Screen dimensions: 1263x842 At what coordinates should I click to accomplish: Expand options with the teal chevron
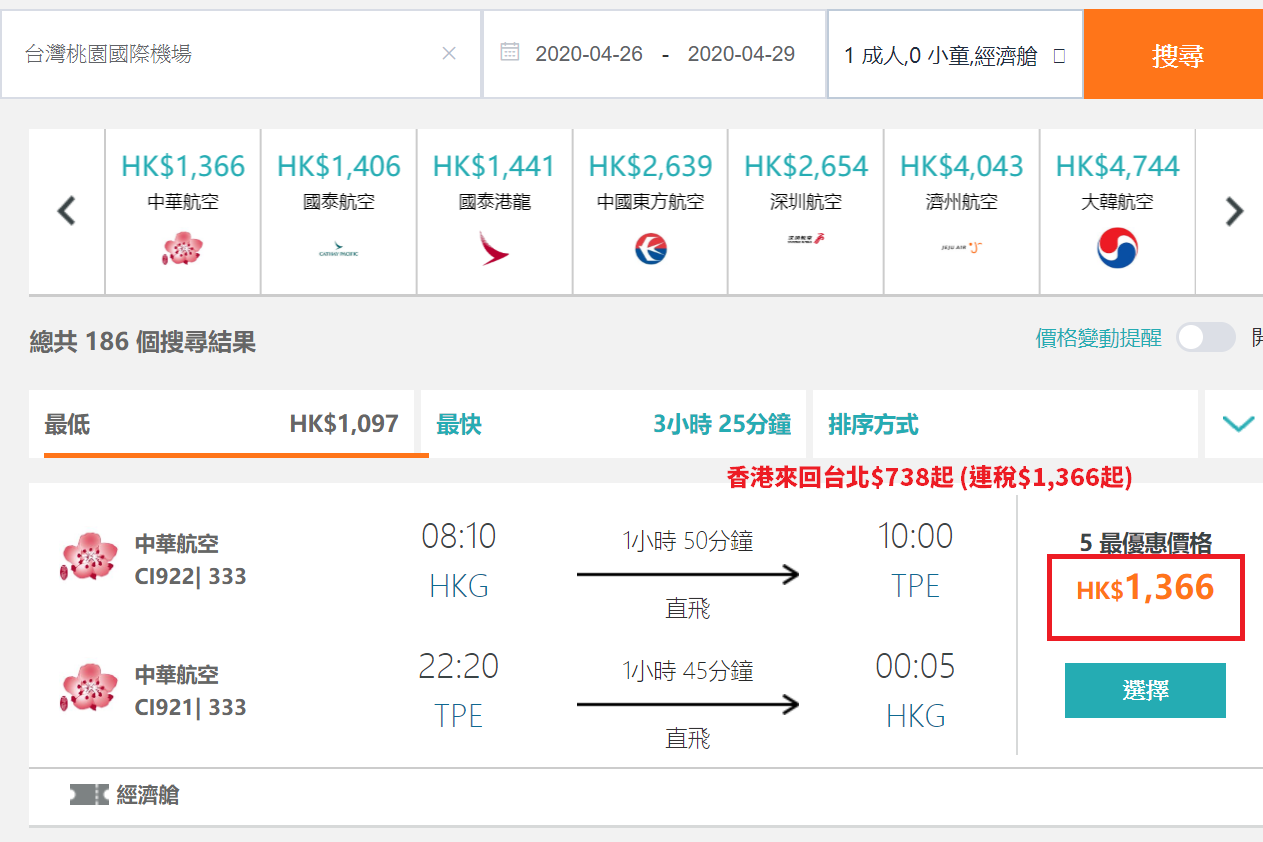1238,424
